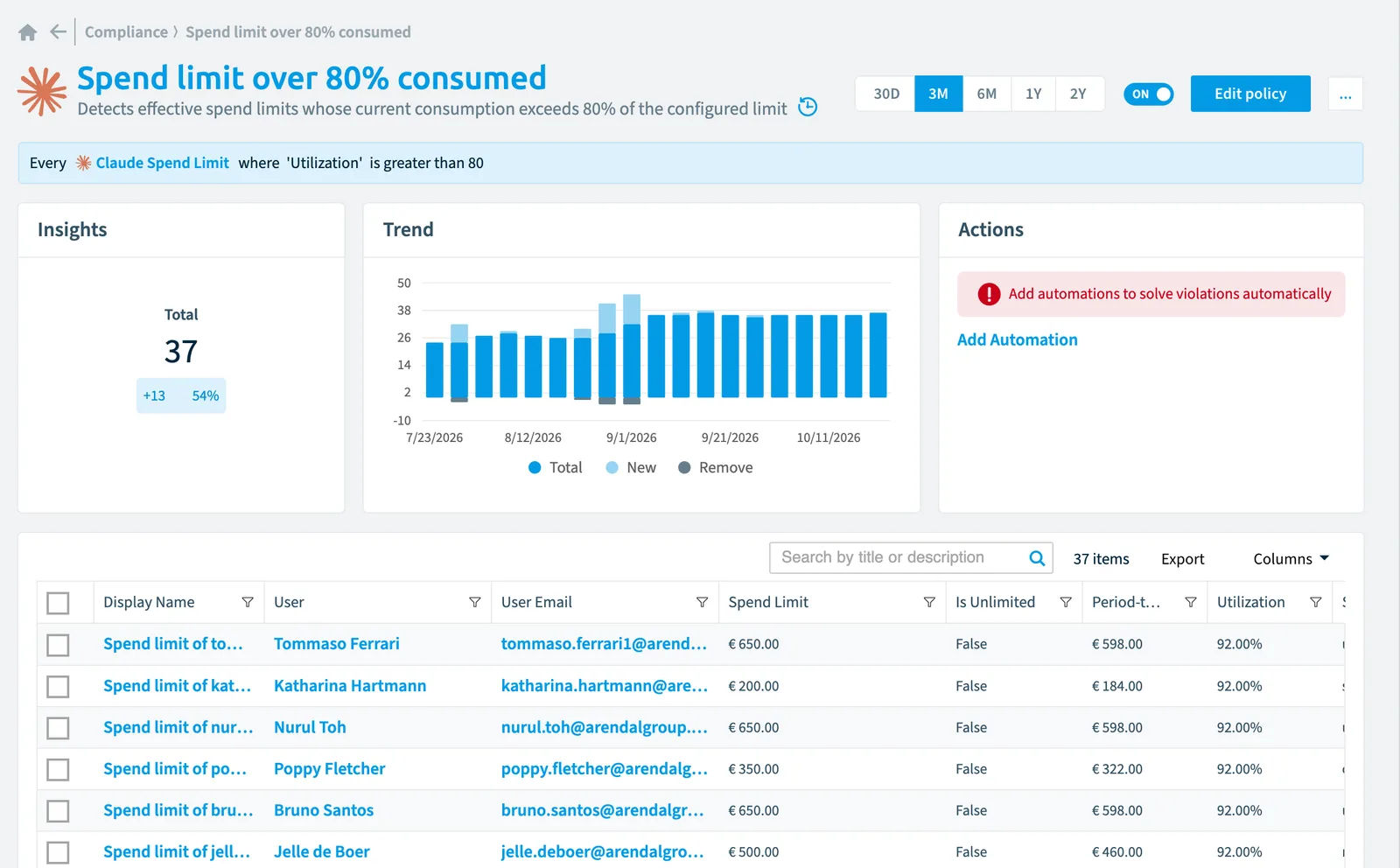Open User Email column filter icon
Viewport: 1400px width, 868px height.
(702, 602)
